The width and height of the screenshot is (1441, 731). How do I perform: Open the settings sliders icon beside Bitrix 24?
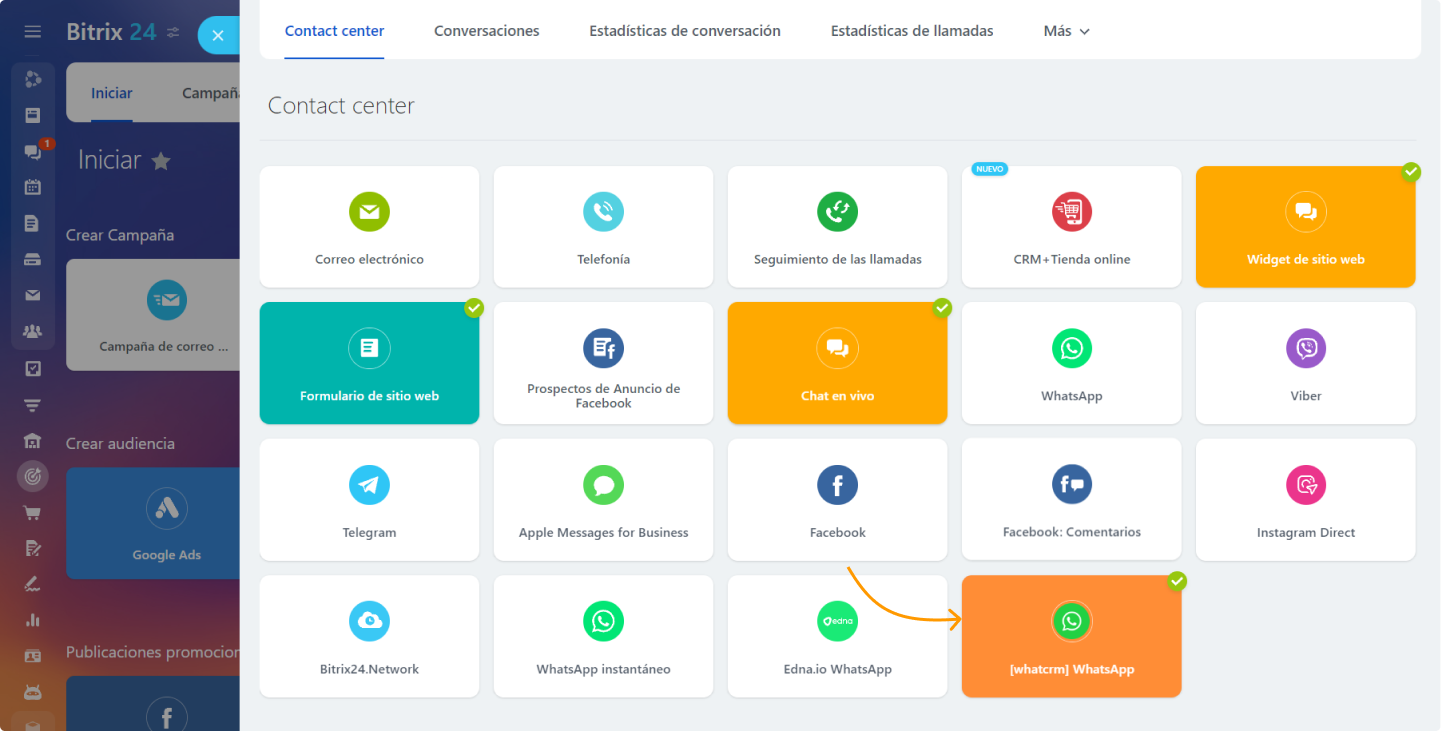pyautogui.click(x=173, y=33)
